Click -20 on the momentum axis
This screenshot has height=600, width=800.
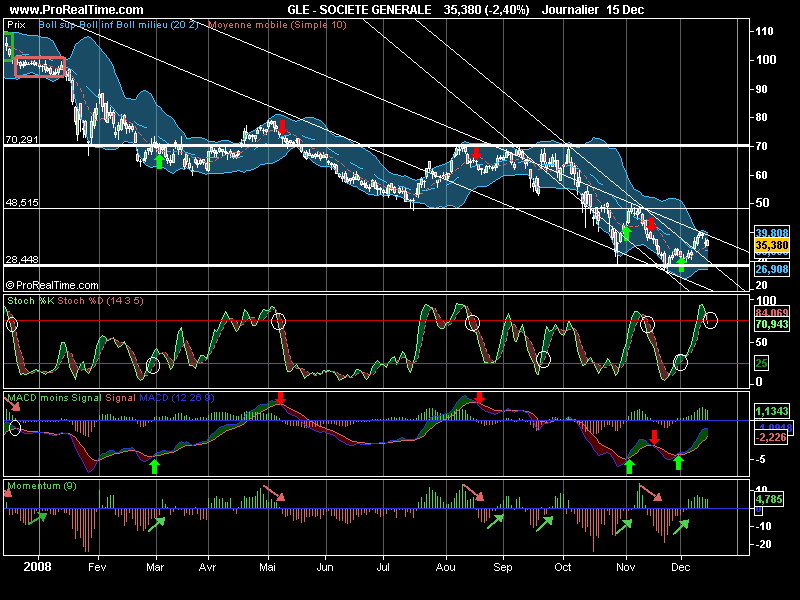tap(764, 544)
